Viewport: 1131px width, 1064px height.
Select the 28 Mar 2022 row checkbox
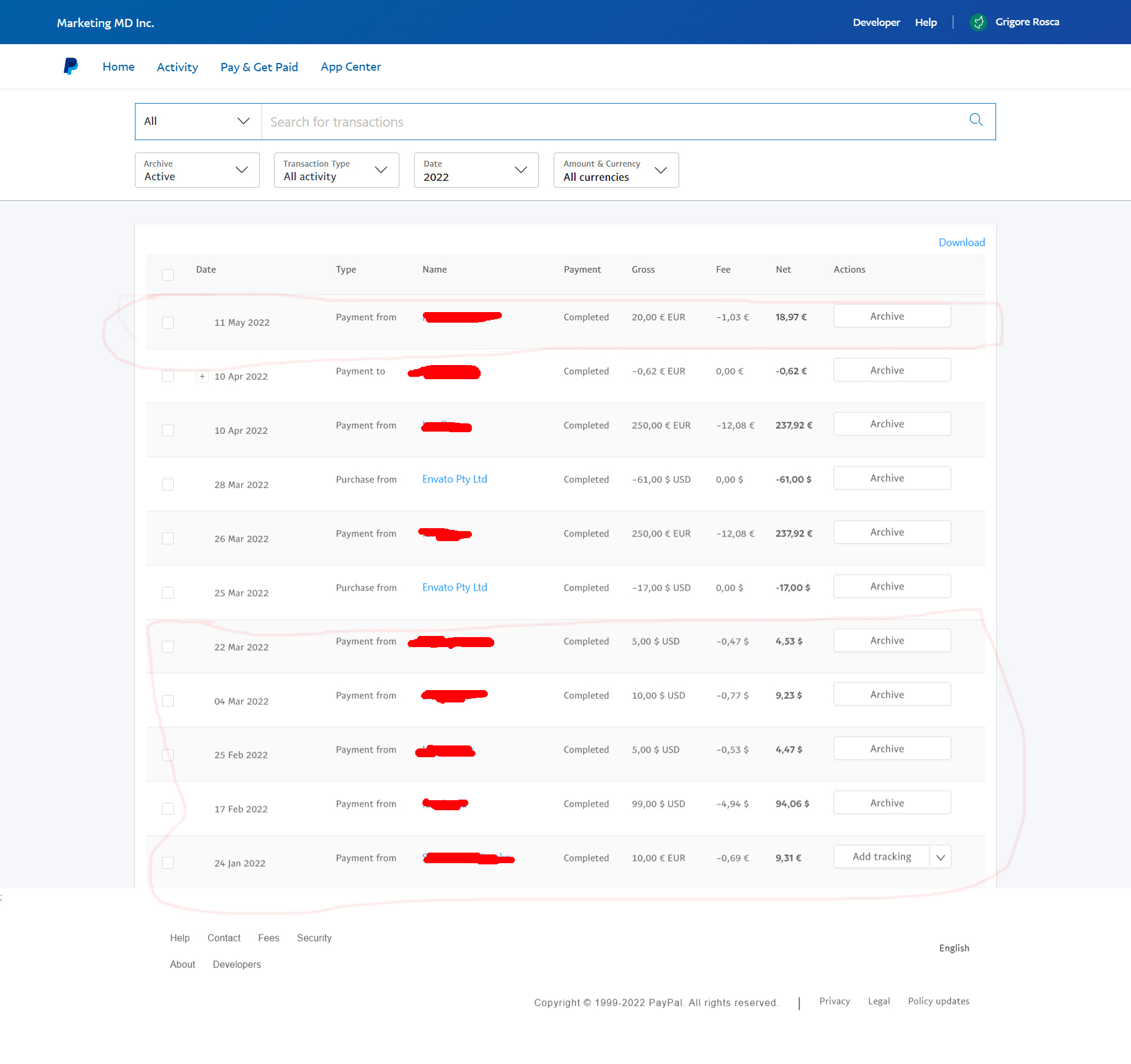[x=168, y=485]
